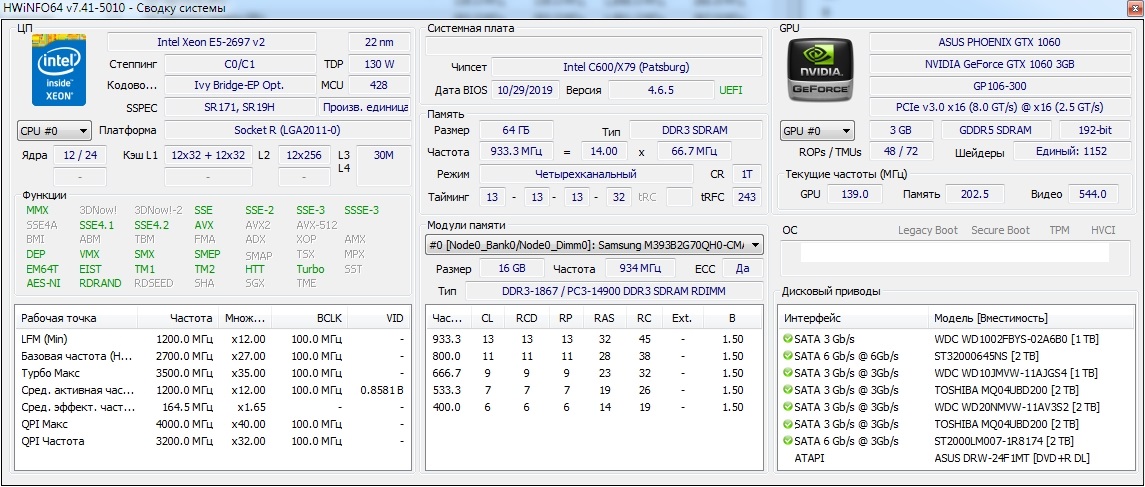Screen dimensions: 1145x487
Task: Click the PCIe v3.0 x16 link field
Action: click(999, 107)
